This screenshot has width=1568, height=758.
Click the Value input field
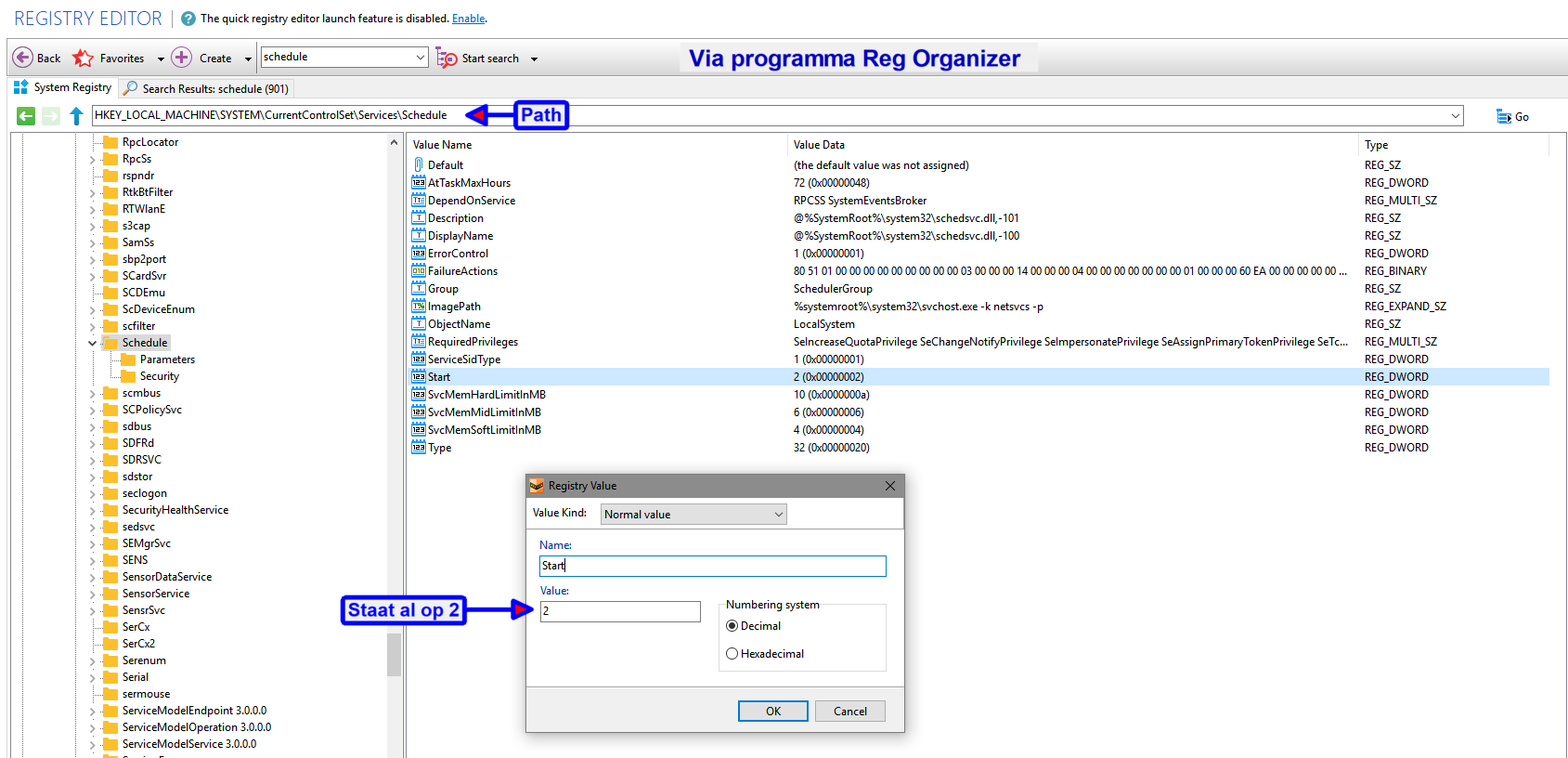click(620, 611)
